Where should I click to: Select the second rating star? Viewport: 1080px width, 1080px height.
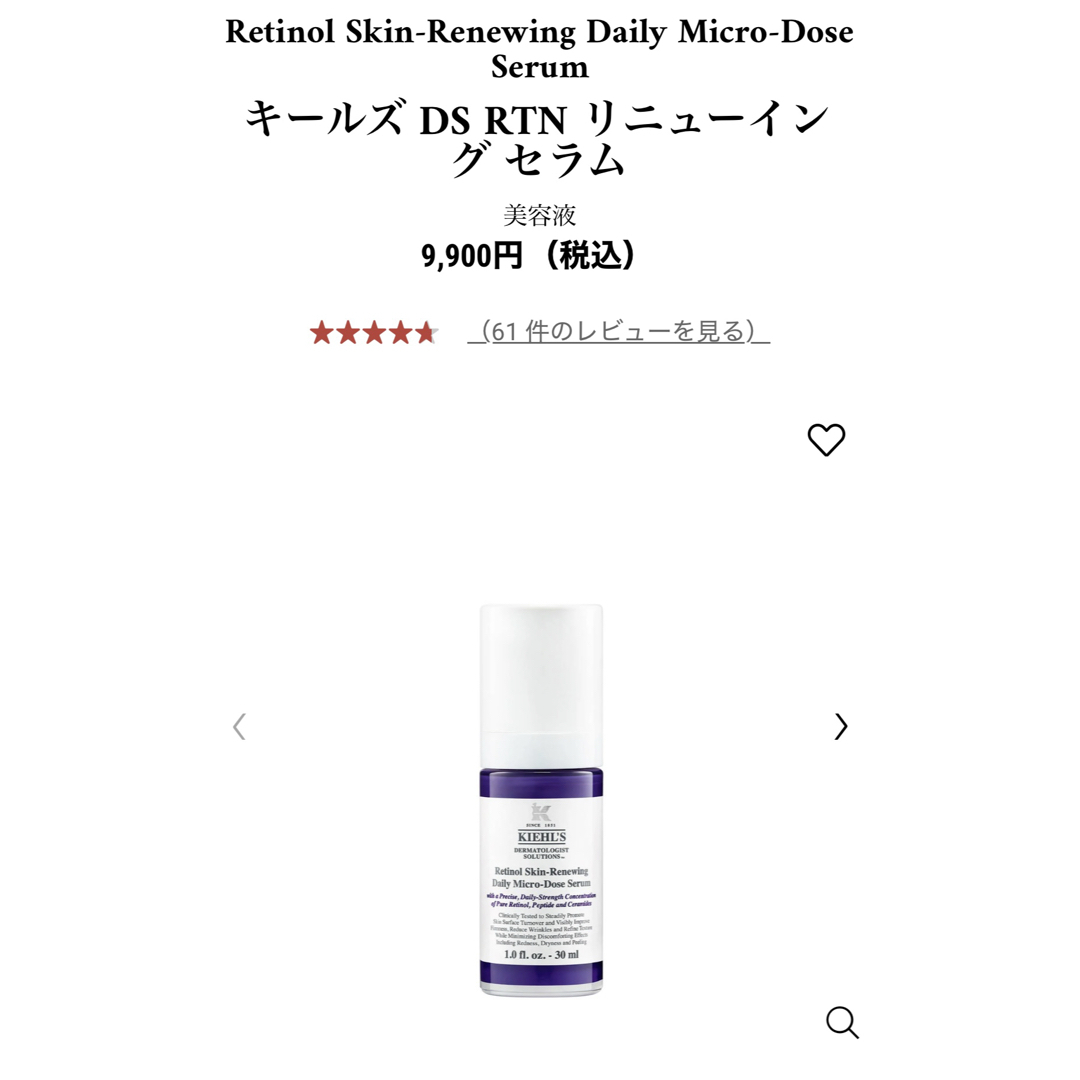(348, 333)
